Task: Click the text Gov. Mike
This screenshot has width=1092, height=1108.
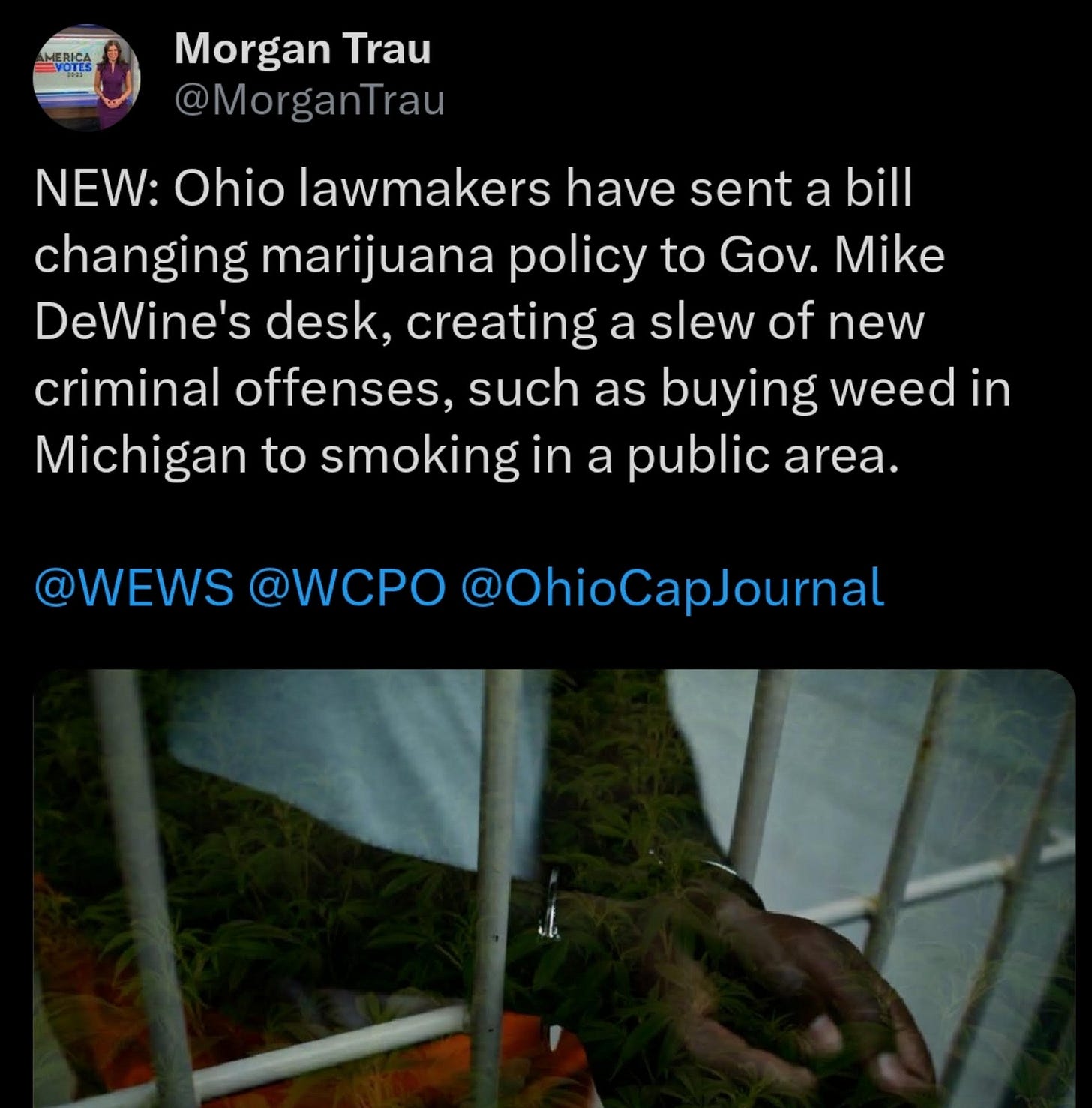Action: click(x=832, y=255)
